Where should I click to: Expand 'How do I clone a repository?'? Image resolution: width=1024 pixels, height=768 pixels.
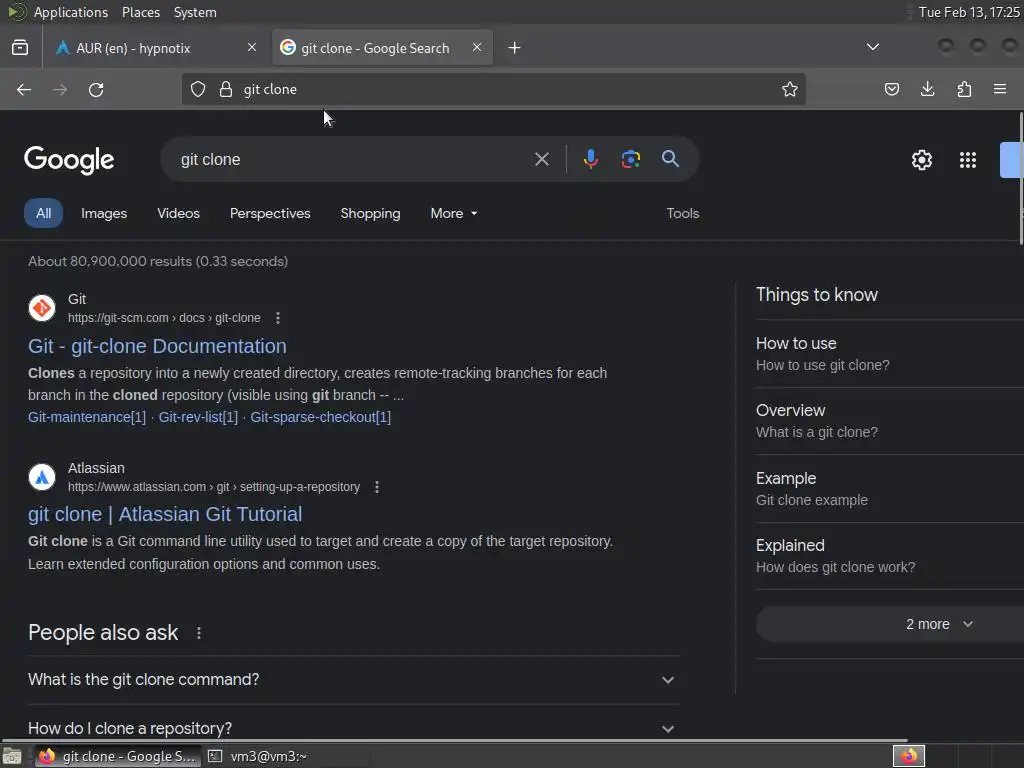pos(354,728)
